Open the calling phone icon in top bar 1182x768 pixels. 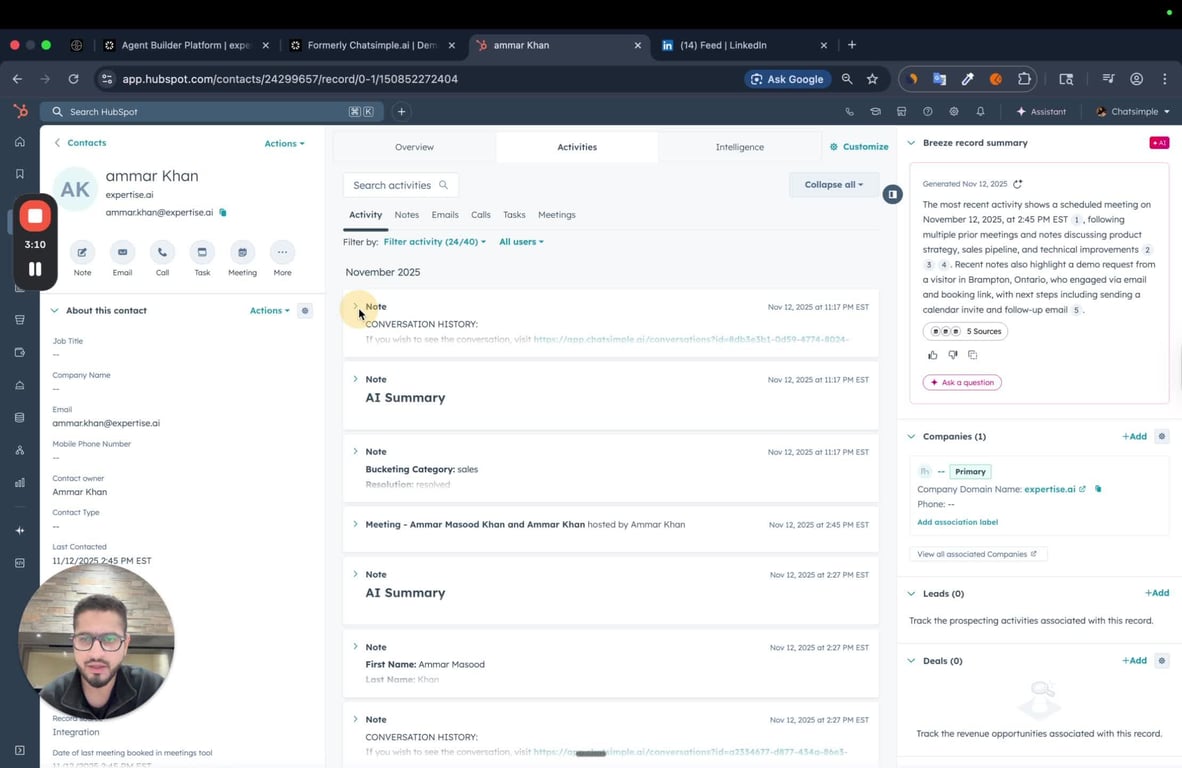tap(850, 112)
